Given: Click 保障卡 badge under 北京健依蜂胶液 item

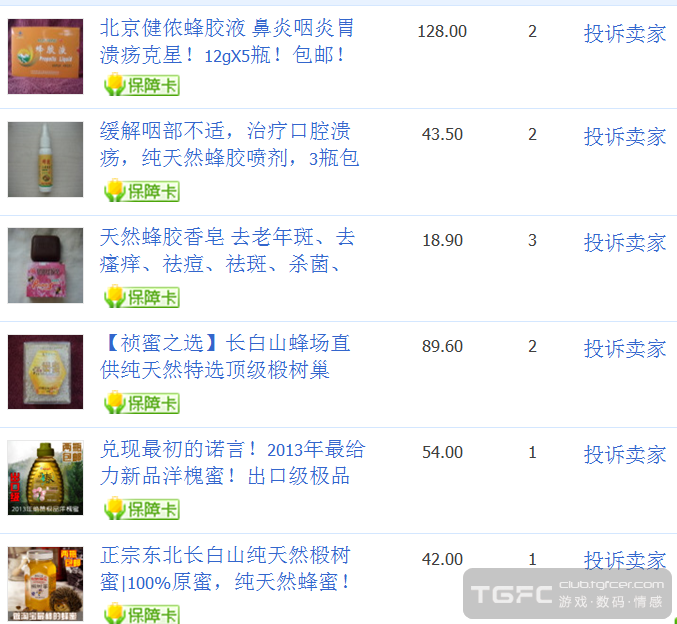Looking at the screenshot, I should point(142,85).
